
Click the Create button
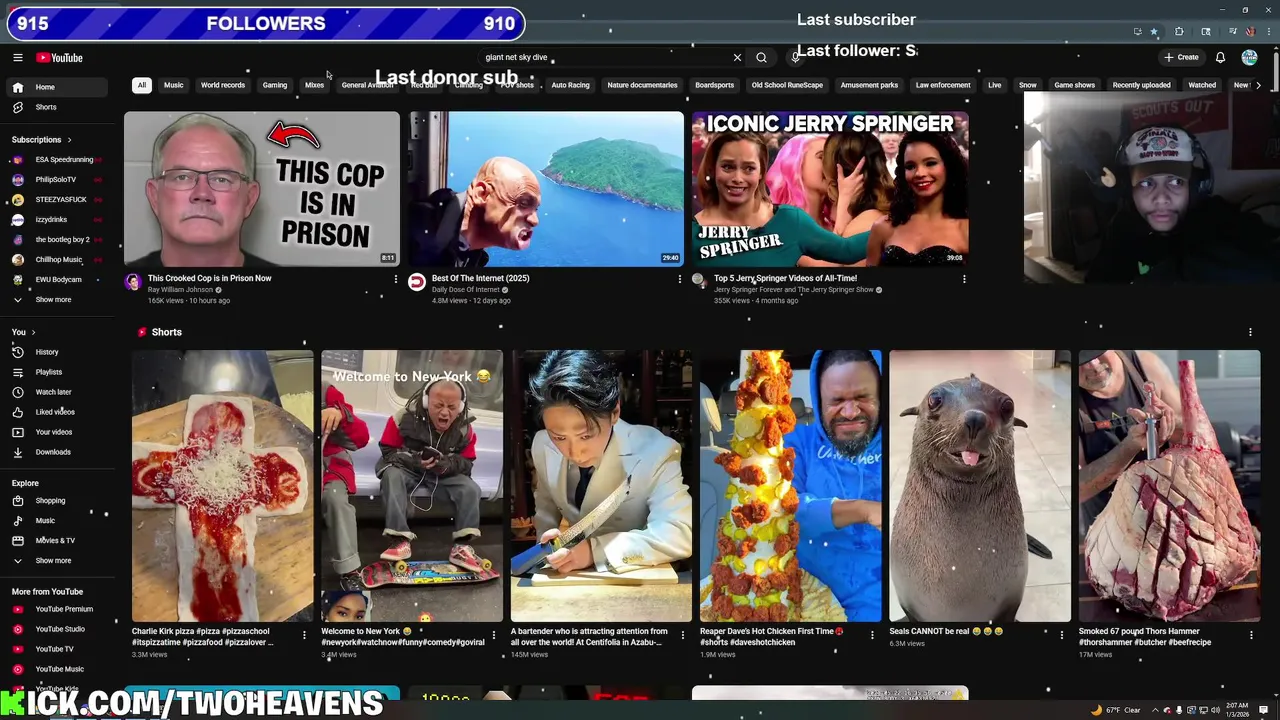tap(1181, 58)
